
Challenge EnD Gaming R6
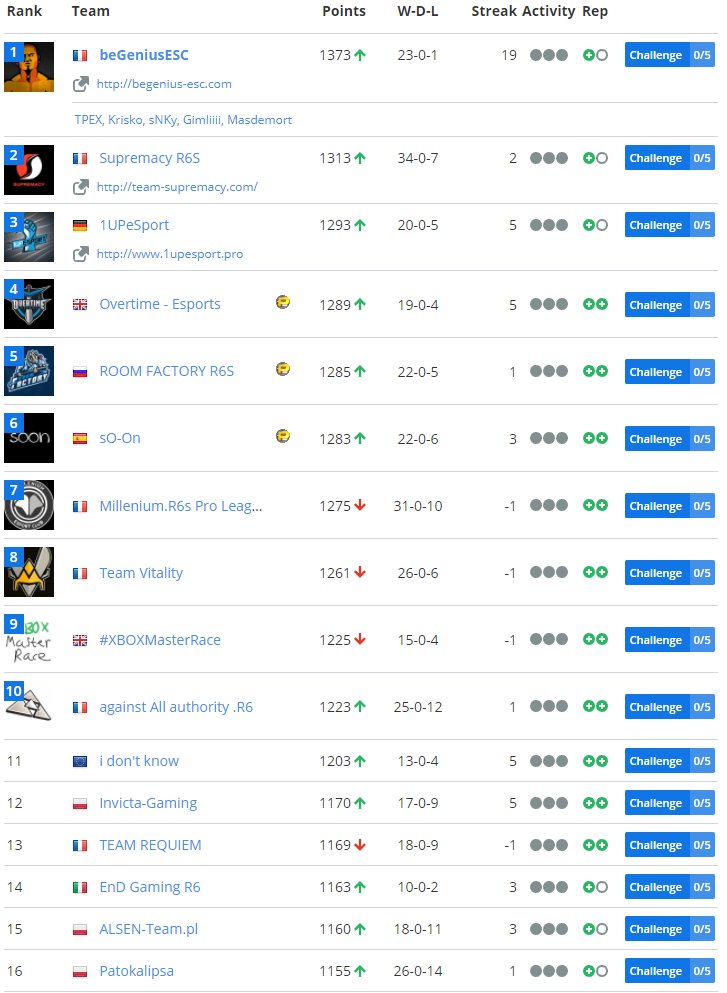pos(669,887)
